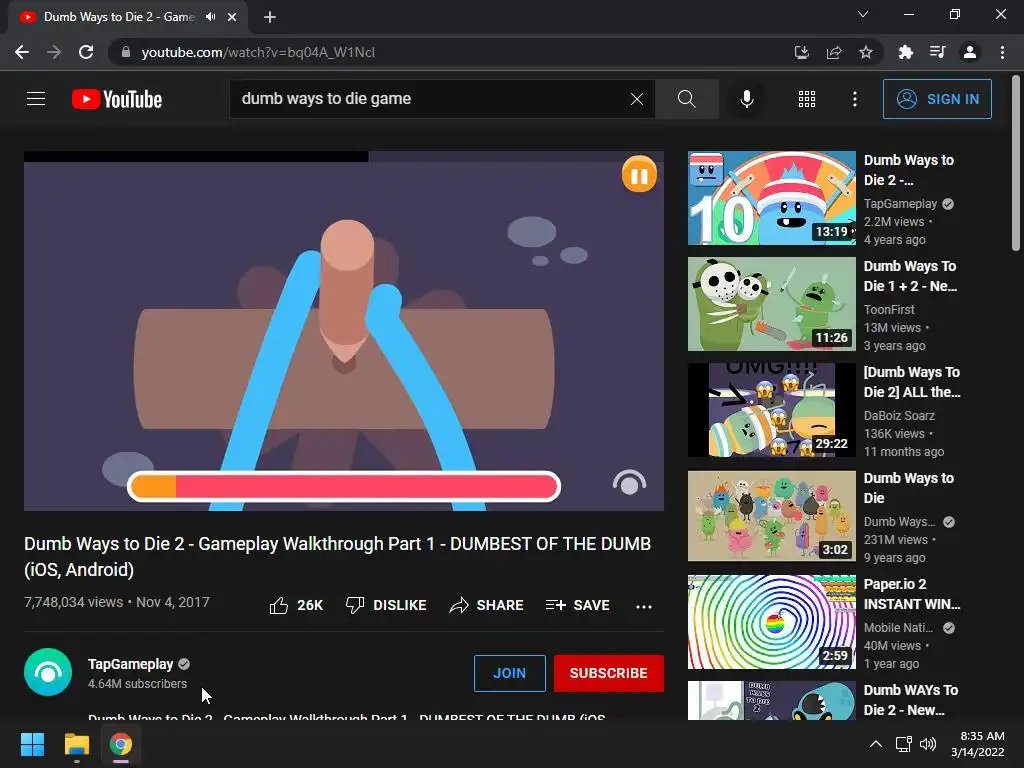Go to YouTube home via logo
The height and width of the screenshot is (768, 1024).
point(117,99)
